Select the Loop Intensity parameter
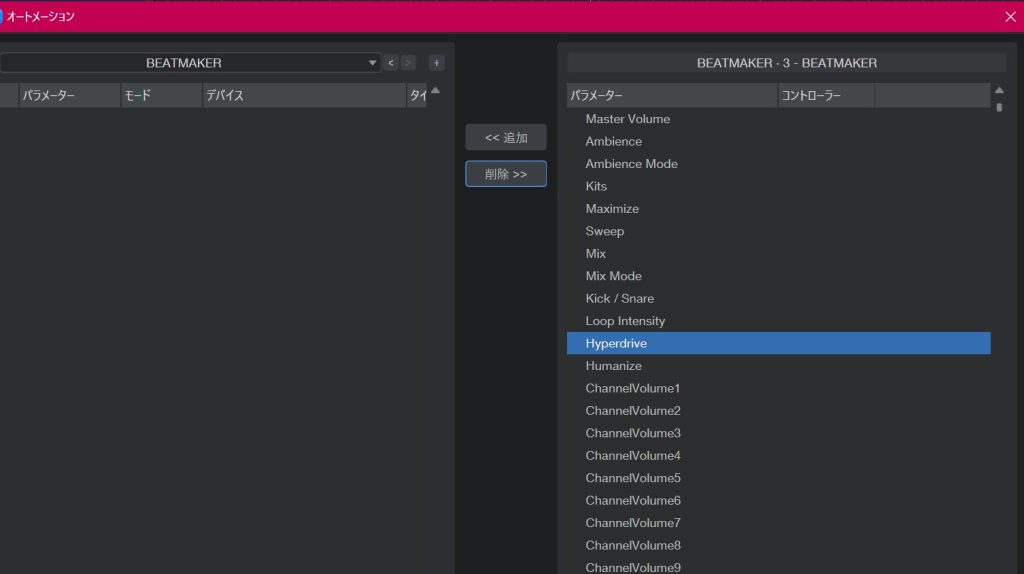 625,321
